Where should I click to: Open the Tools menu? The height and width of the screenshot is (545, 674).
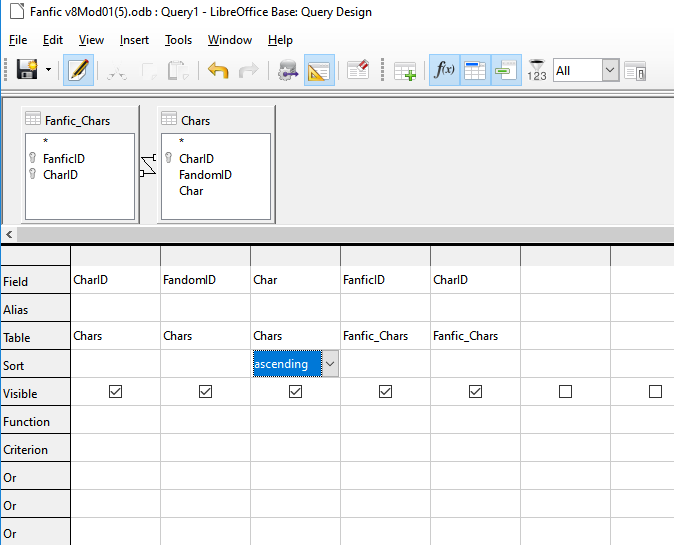pos(178,40)
